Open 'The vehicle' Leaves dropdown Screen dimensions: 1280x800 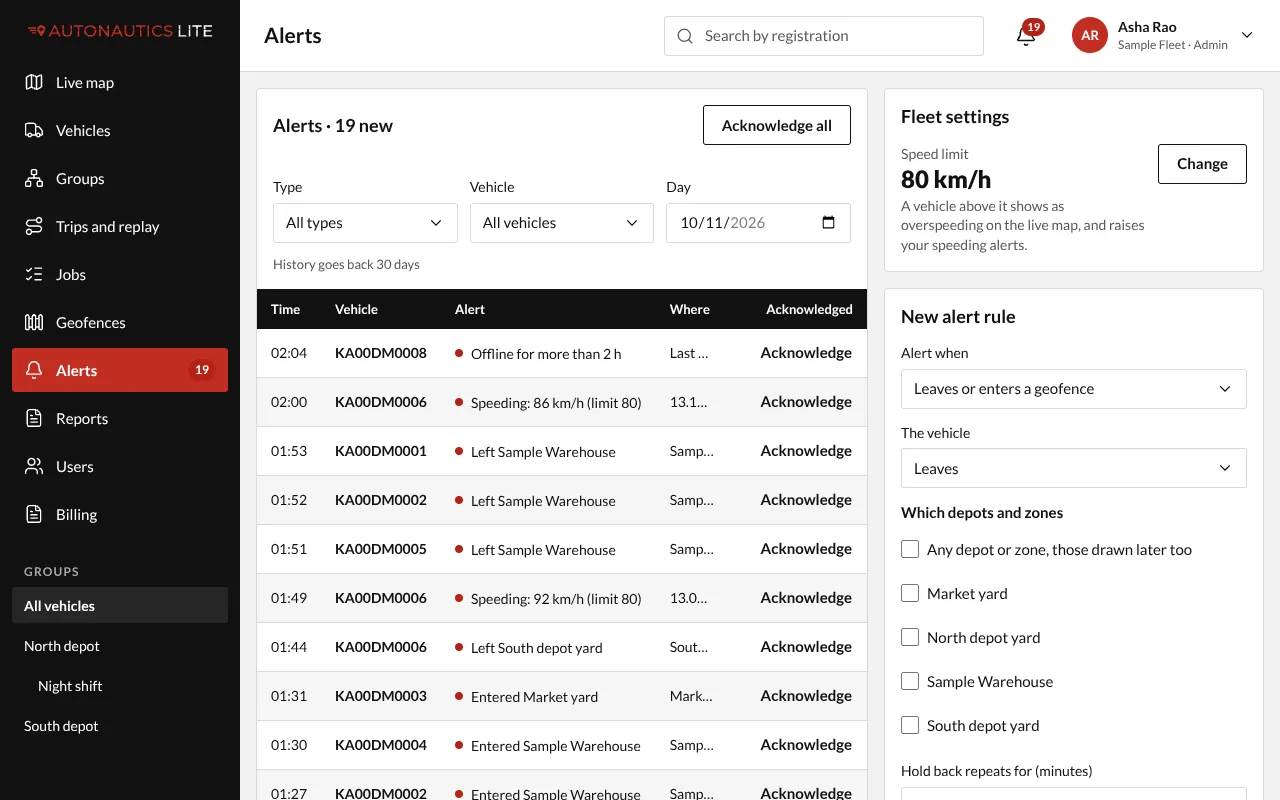point(1074,468)
